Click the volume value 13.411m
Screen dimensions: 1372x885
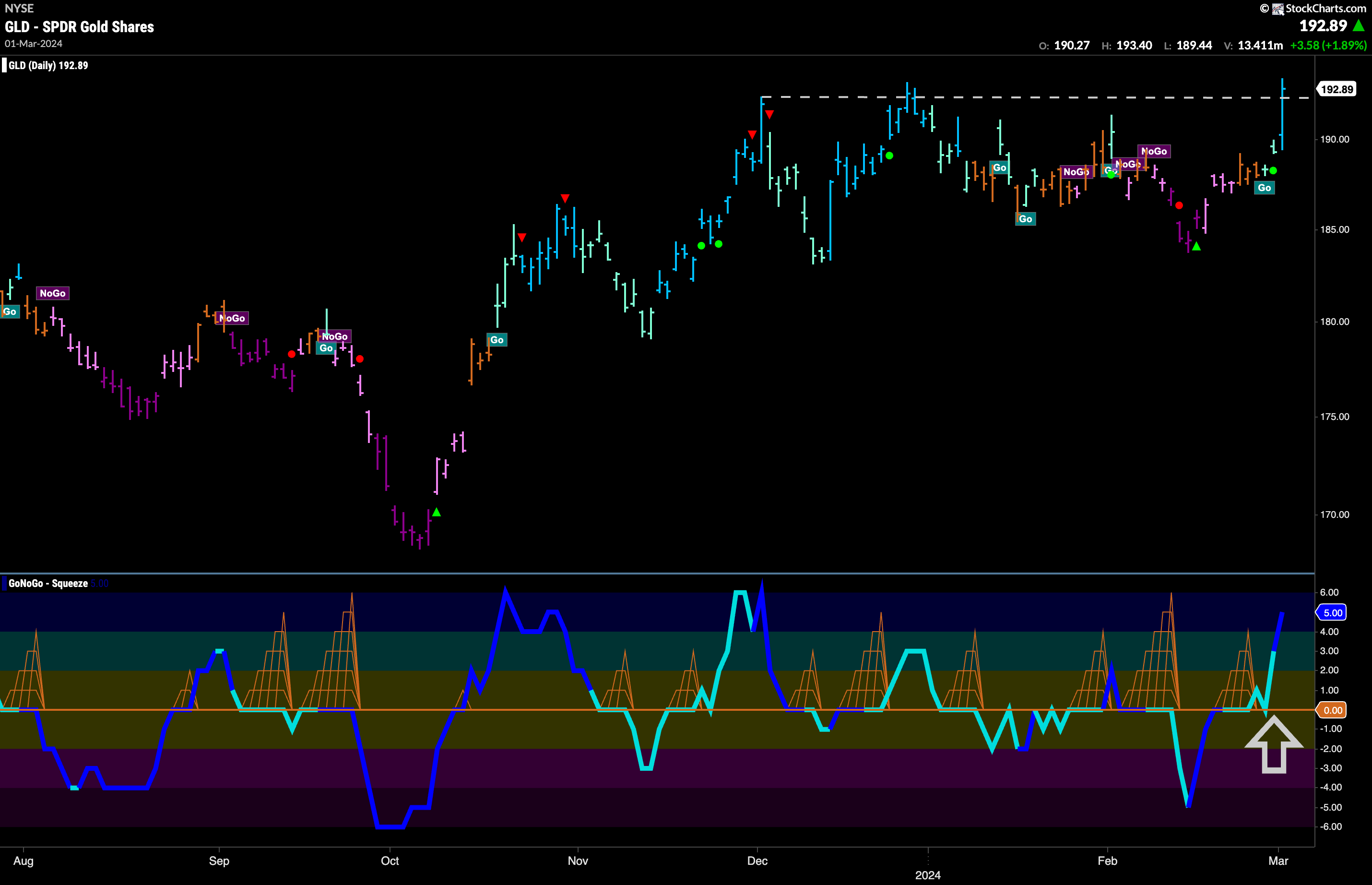coord(1260,46)
